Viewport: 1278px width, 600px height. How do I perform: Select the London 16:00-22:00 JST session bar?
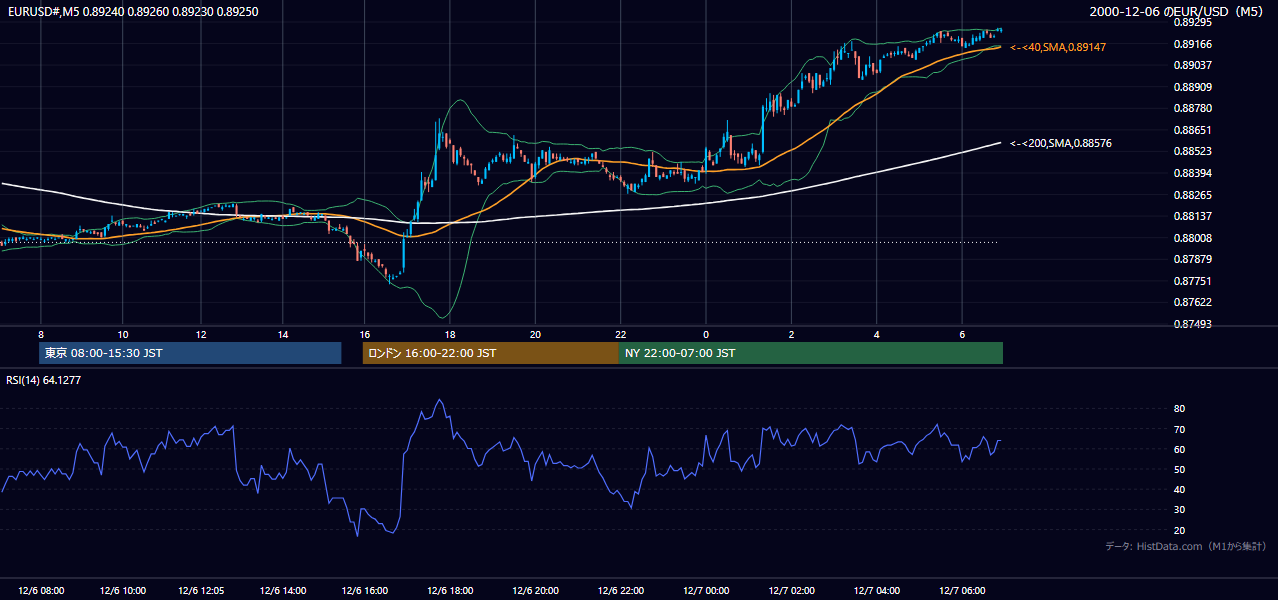pyautogui.click(x=491, y=353)
